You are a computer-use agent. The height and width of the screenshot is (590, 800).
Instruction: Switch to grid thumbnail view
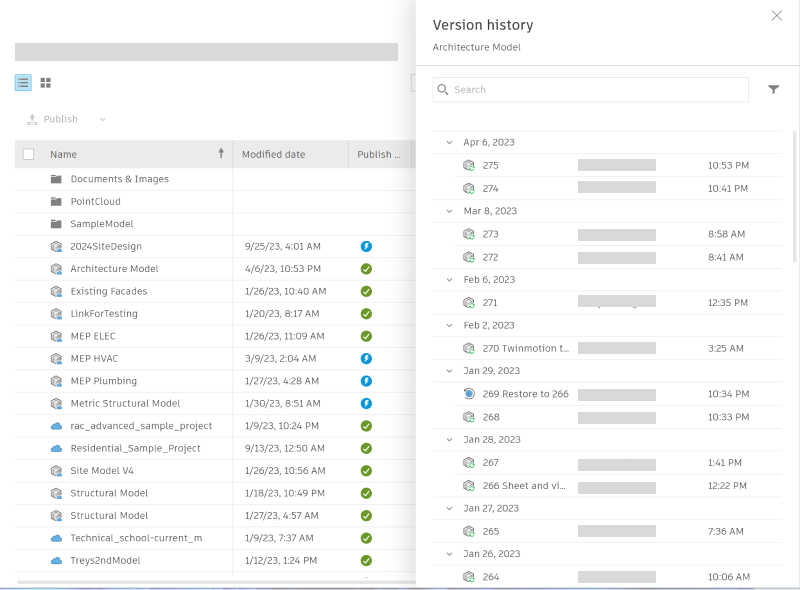click(45, 83)
